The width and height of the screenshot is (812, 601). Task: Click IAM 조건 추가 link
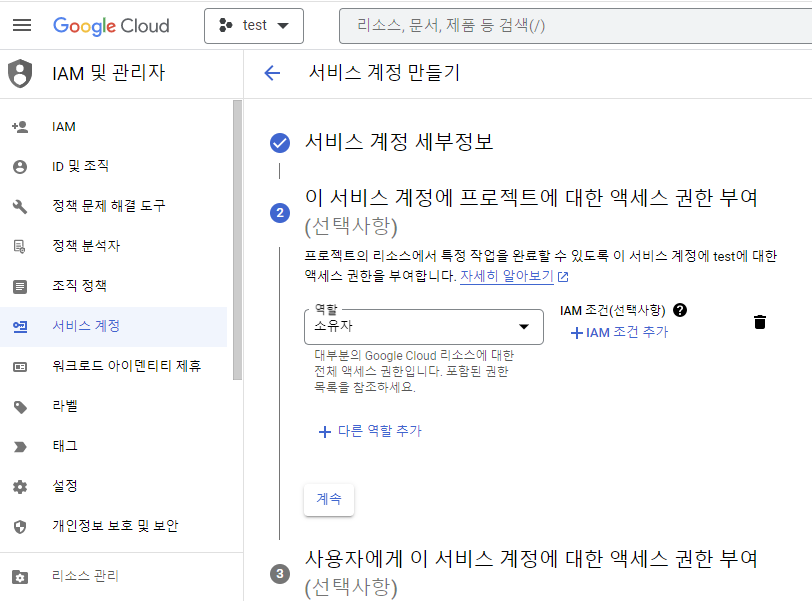(619, 332)
